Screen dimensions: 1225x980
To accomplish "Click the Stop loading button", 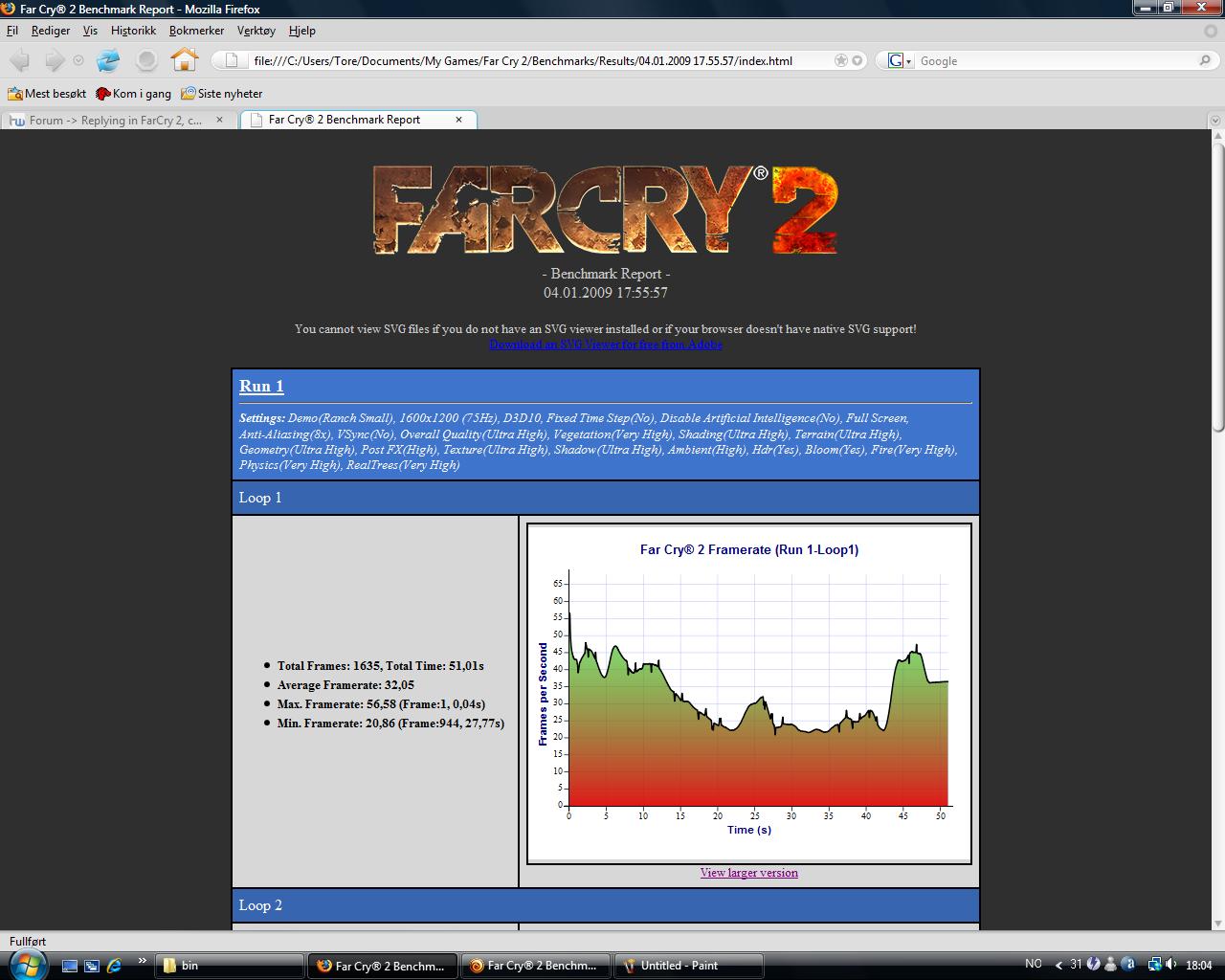I will 146,60.
